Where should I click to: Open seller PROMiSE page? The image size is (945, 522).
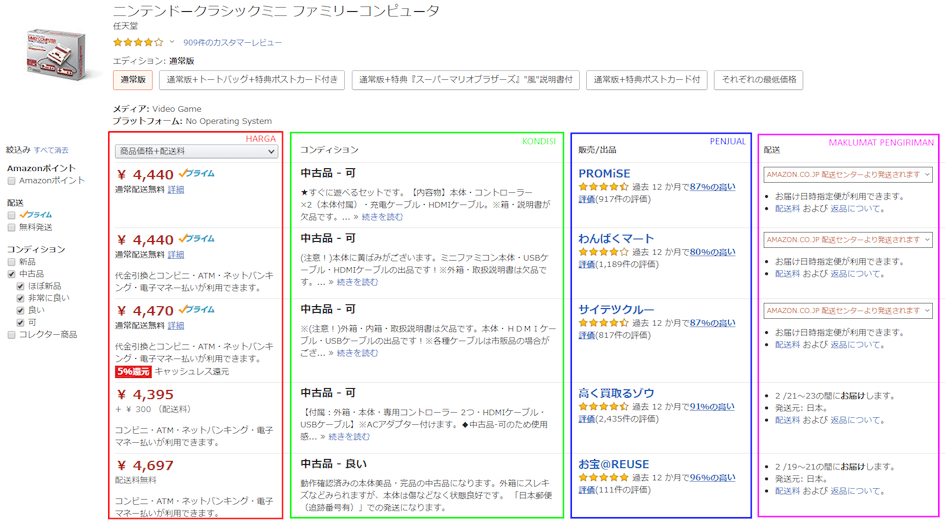pyautogui.click(x=604, y=174)
